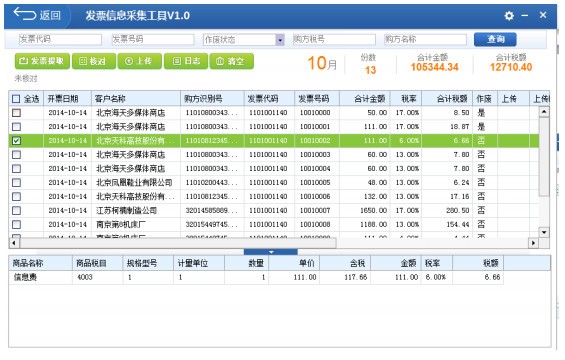Open the 日志 log button
Viewport: 565px width, 360px height.
coord(186,61)
